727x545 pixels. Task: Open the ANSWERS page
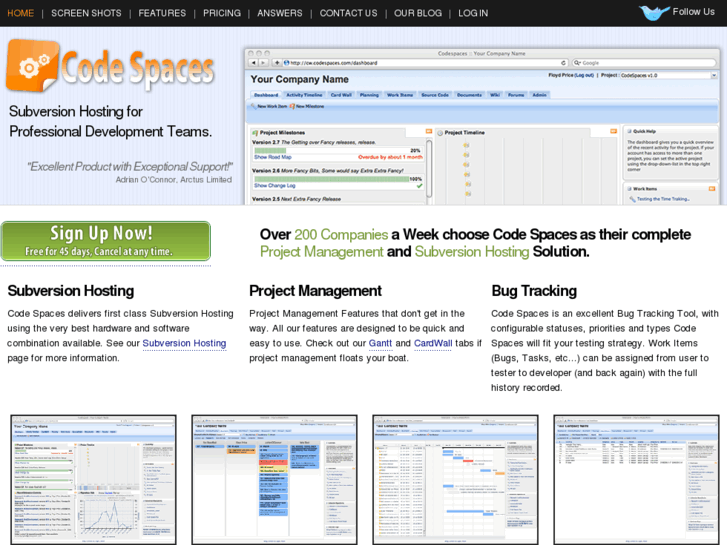point(280,13)
